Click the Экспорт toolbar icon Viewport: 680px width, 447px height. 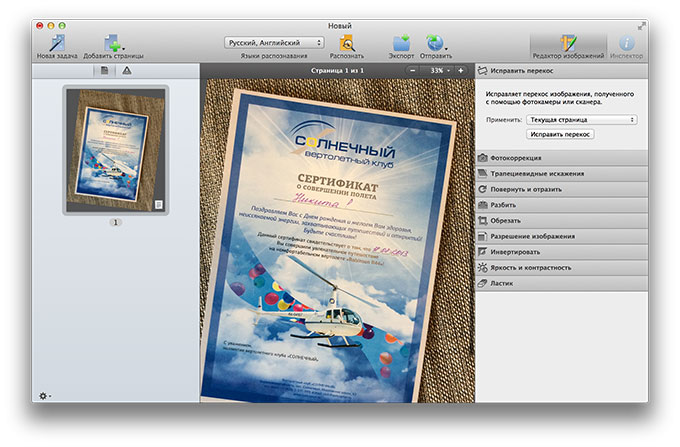tap(401, 42)
